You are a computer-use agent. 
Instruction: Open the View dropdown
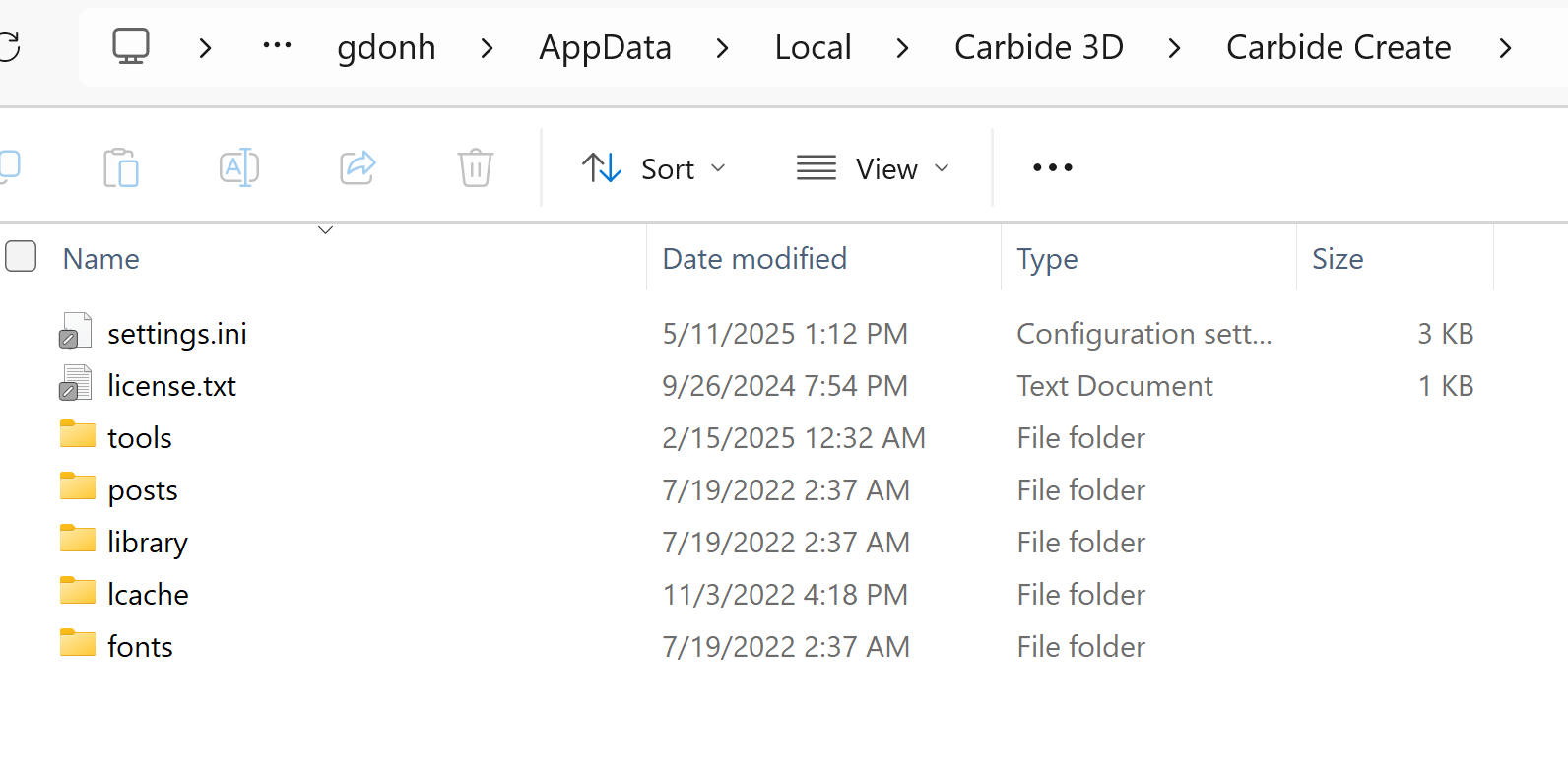(874, 168)
